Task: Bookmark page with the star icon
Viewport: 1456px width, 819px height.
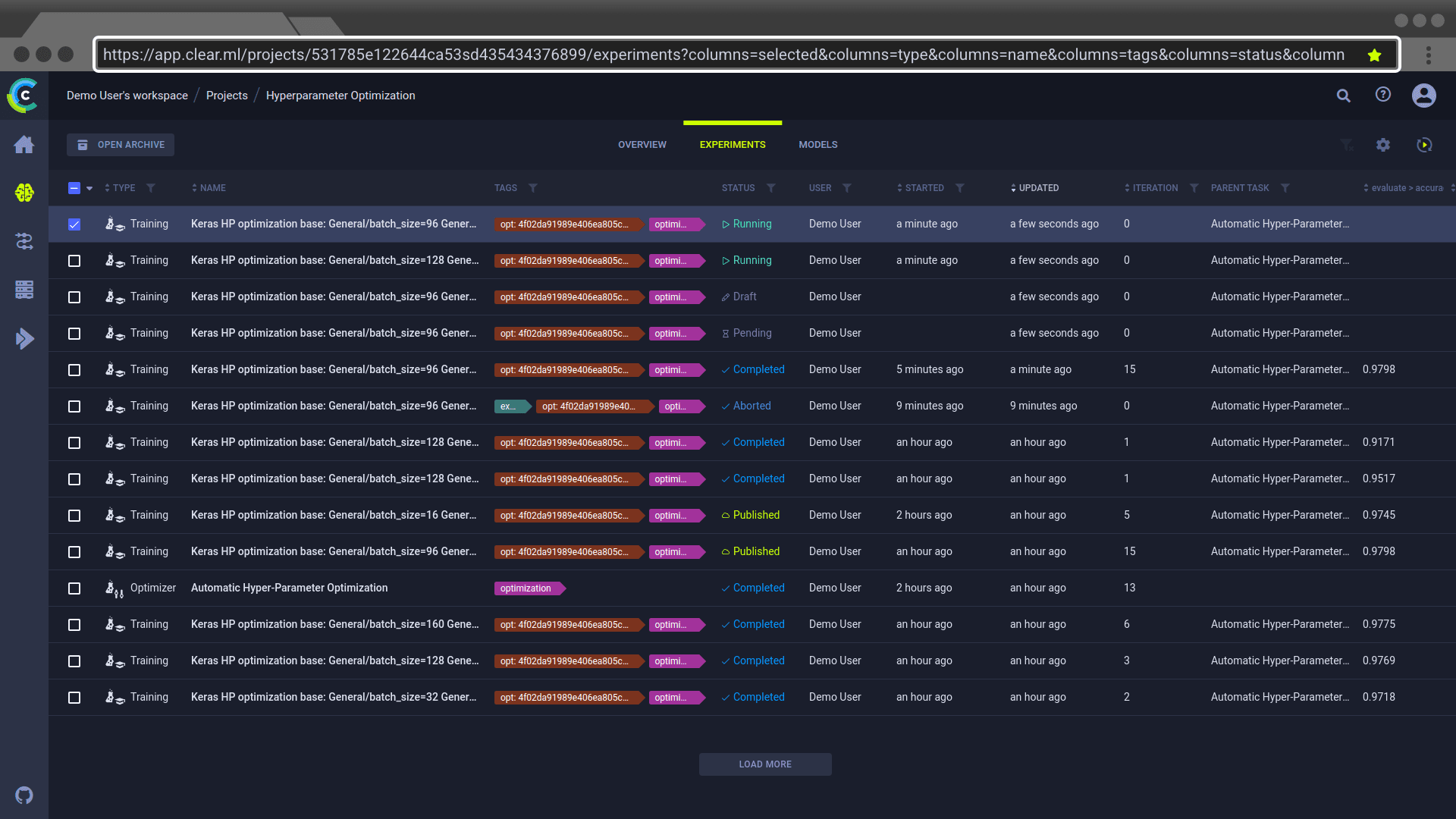Action: [x=1374, y=55]
